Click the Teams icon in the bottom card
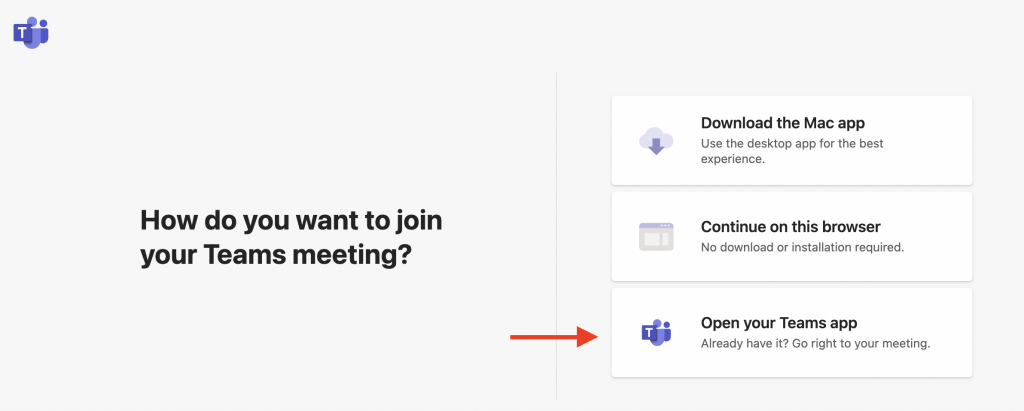Screen dimensions: 1024x411 (656, 333)
